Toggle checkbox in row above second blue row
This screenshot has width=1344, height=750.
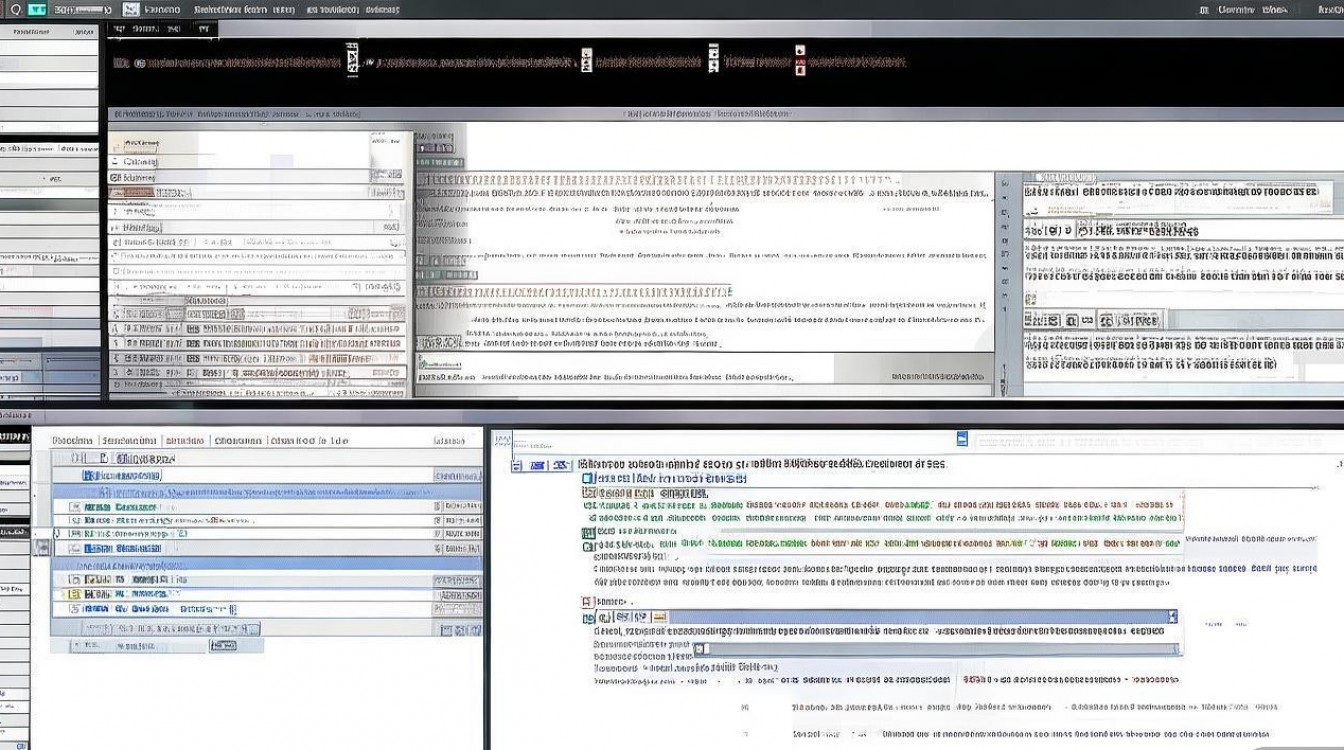74,548
